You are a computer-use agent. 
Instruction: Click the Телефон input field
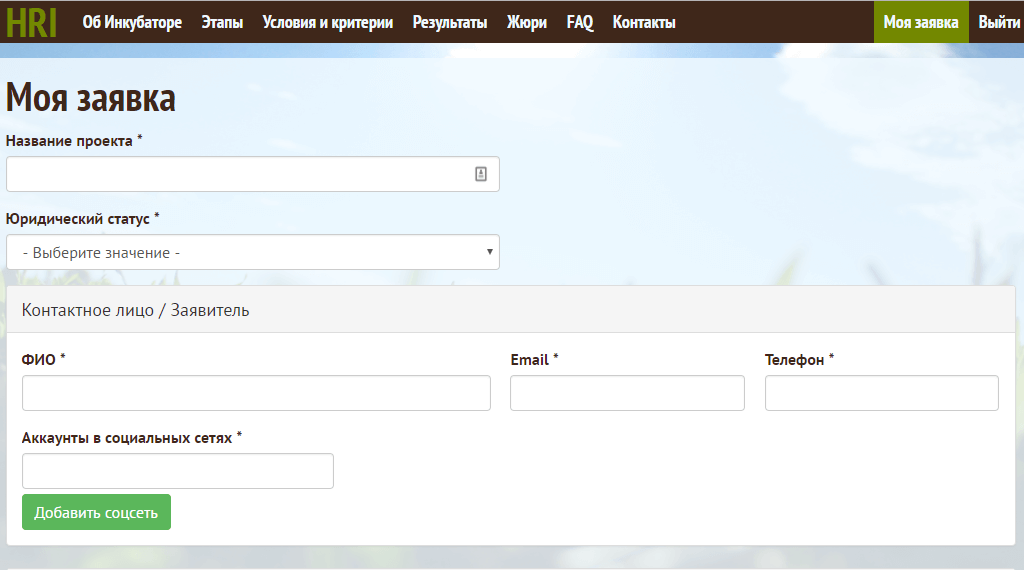tap(881, 393)
